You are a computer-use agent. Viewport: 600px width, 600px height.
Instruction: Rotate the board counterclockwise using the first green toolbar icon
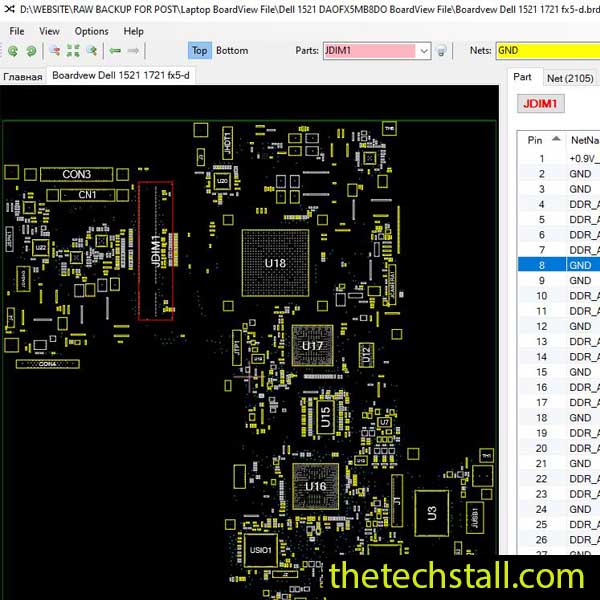pyautogui.click(x=13, y=51)
